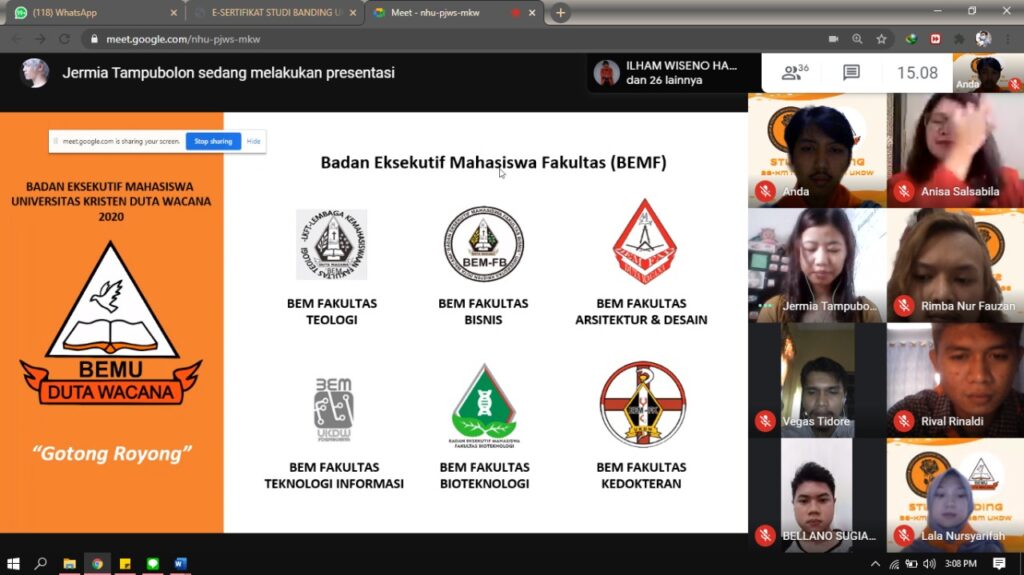Select Rimba Nur Fauzan video tile
Screen dimensions: 1024x575
point(955,265)
